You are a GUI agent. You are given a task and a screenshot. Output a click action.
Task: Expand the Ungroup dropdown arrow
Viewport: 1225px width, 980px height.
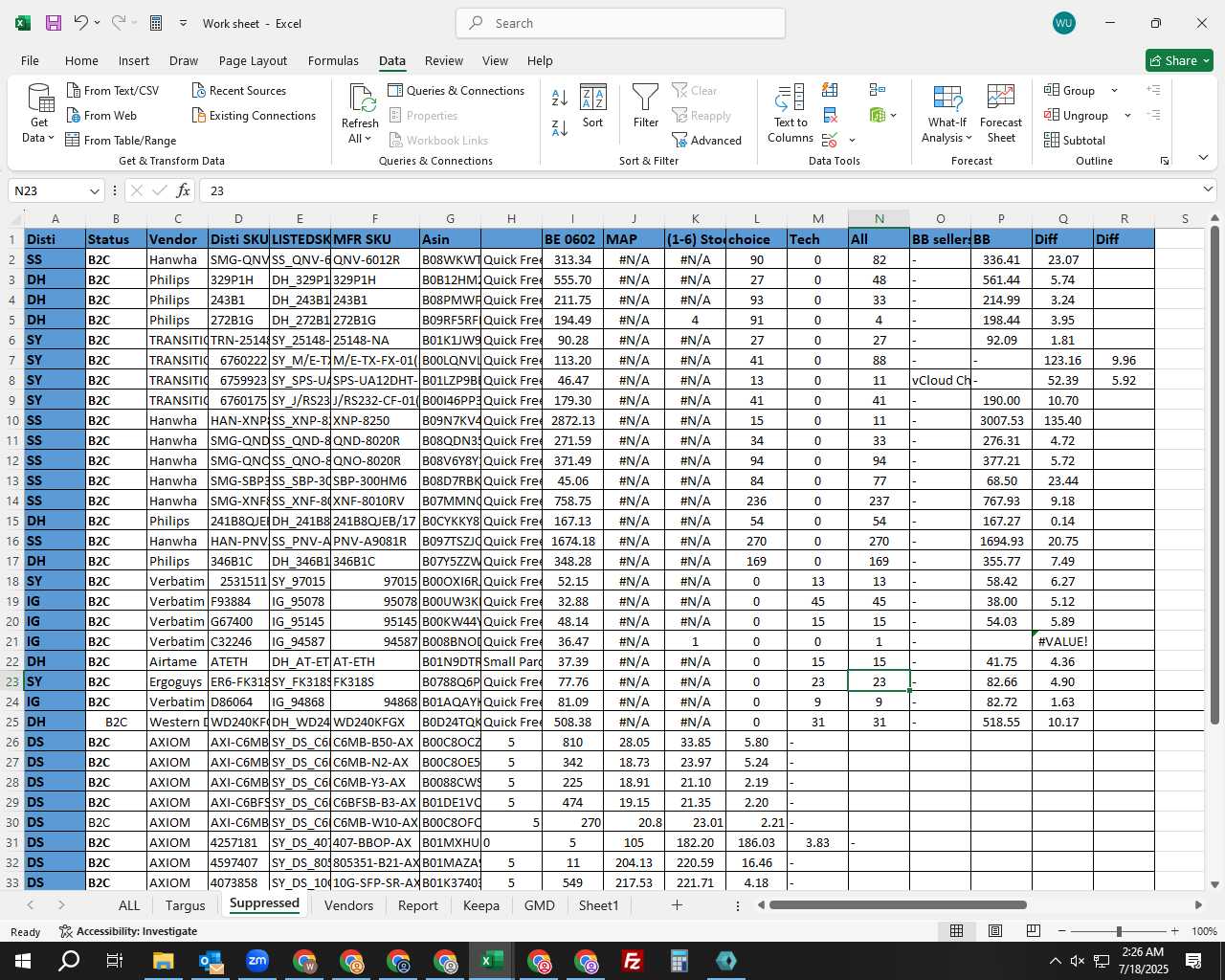(x=1127, y=115)
